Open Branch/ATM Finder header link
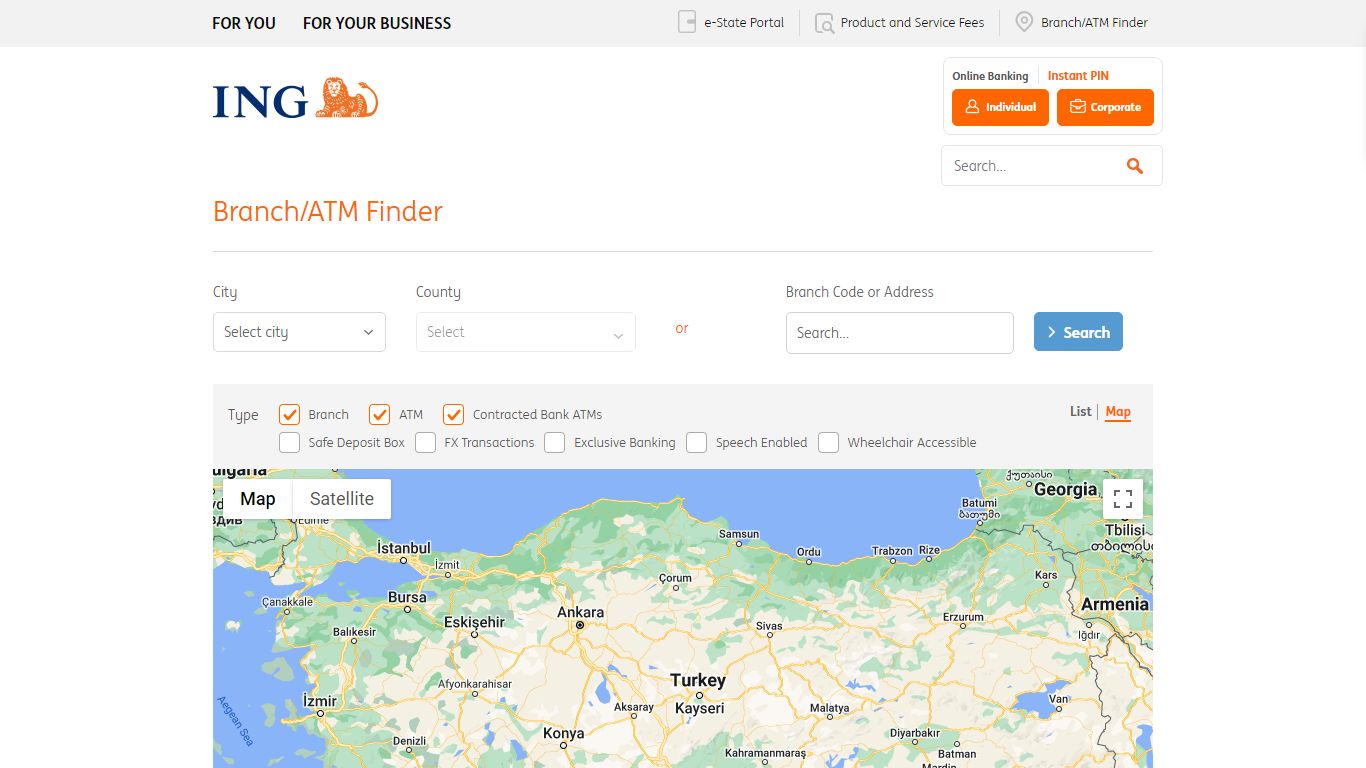 pyautogui.click(x=1094, y=22)
